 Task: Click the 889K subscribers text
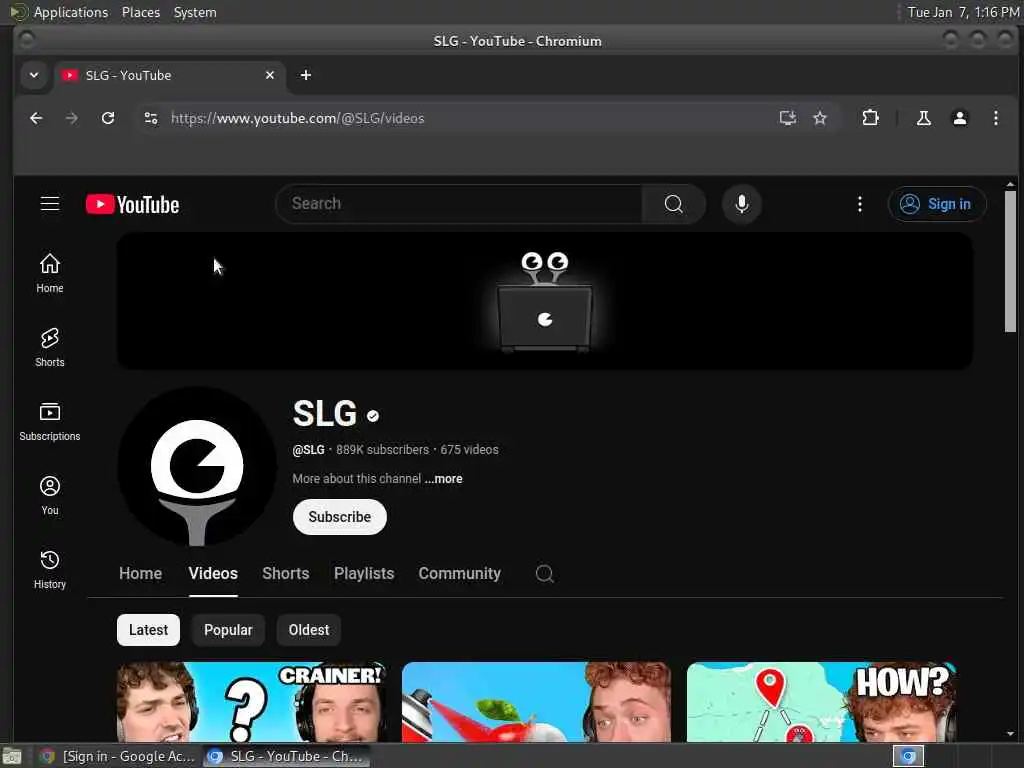pyautogui.click(x=383, y=449)
